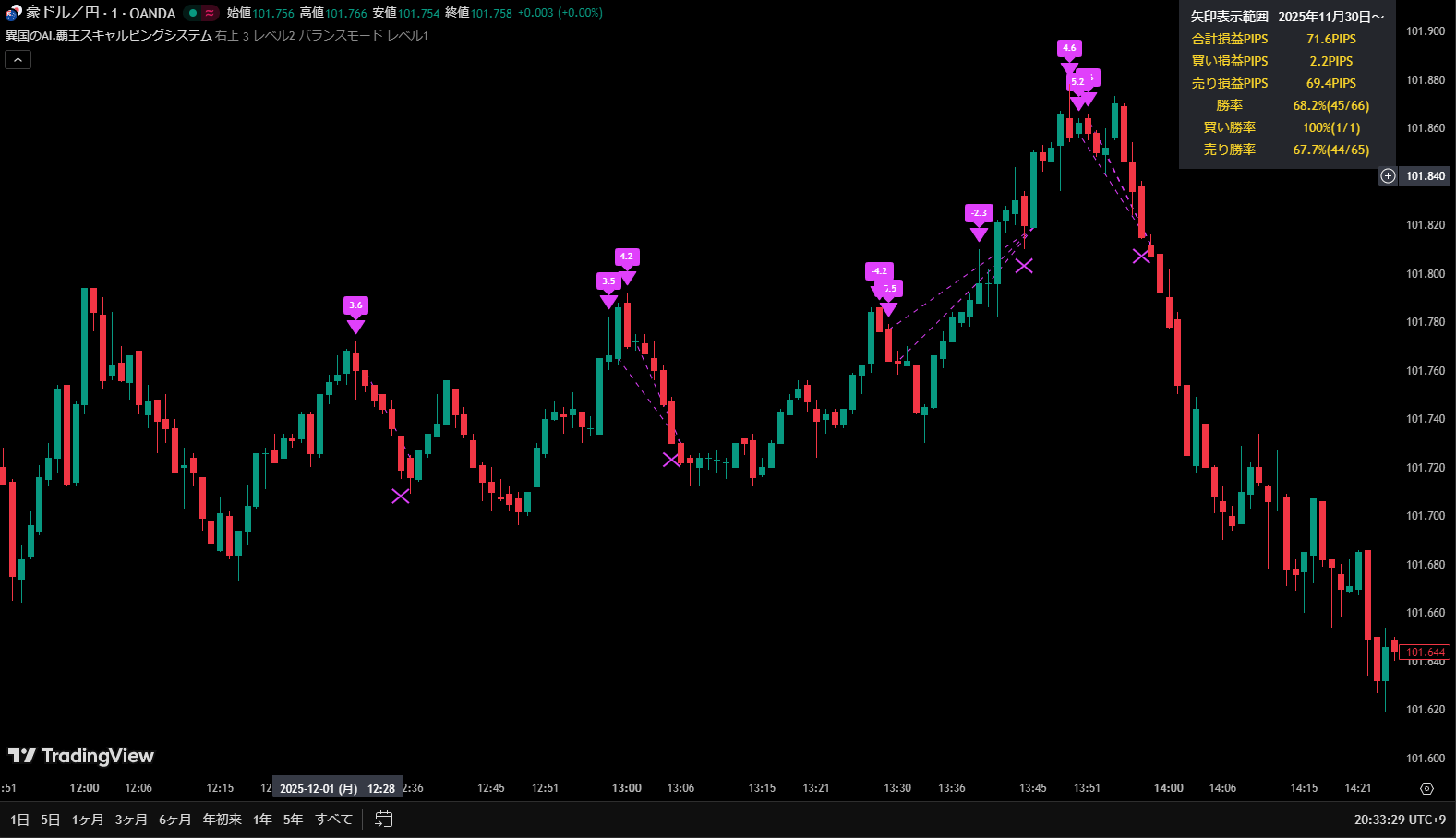1456x838 pixels.
Task: Click the 矢印表示範囲 header text
Action: pos(1229,17)
